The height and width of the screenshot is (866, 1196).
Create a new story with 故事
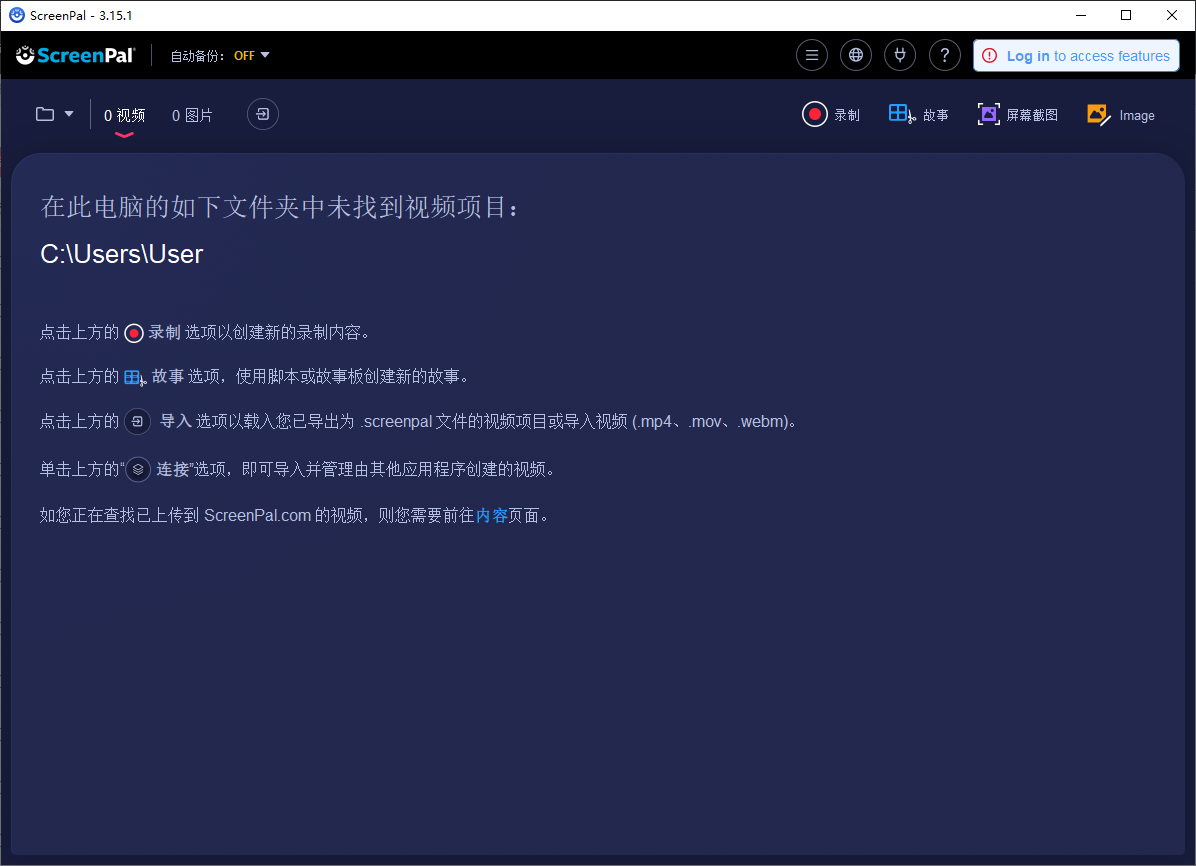point(918,115)
